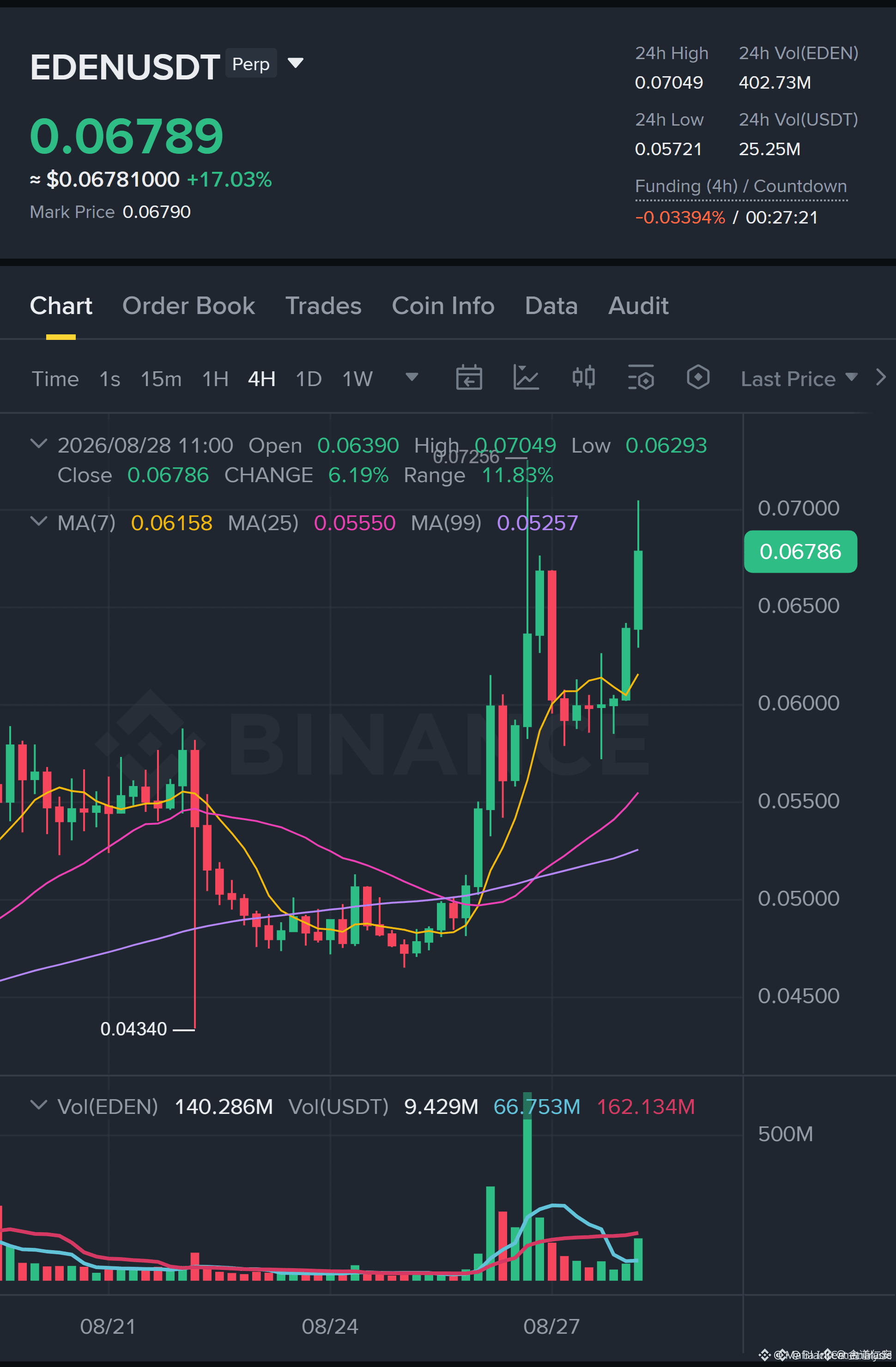Viewport: 896px width, 1367px height.
Task: Switch to the Data tab
Action: pyautogui.click(x=551, y=306)
